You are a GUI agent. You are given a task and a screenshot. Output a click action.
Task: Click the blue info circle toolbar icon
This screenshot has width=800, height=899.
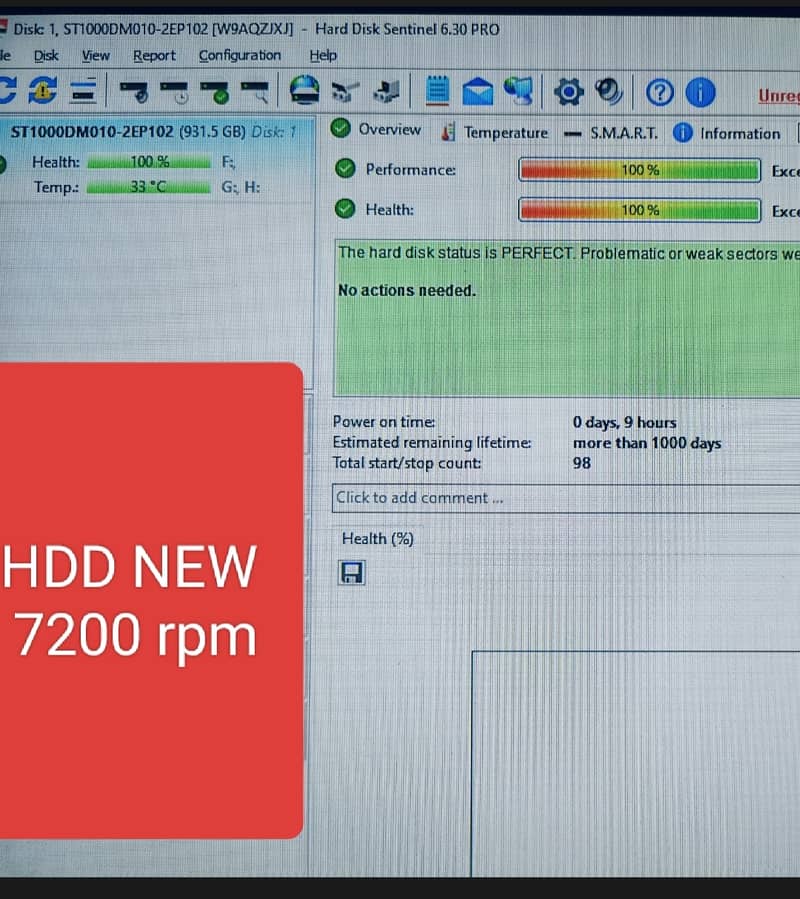pos(700,92)
